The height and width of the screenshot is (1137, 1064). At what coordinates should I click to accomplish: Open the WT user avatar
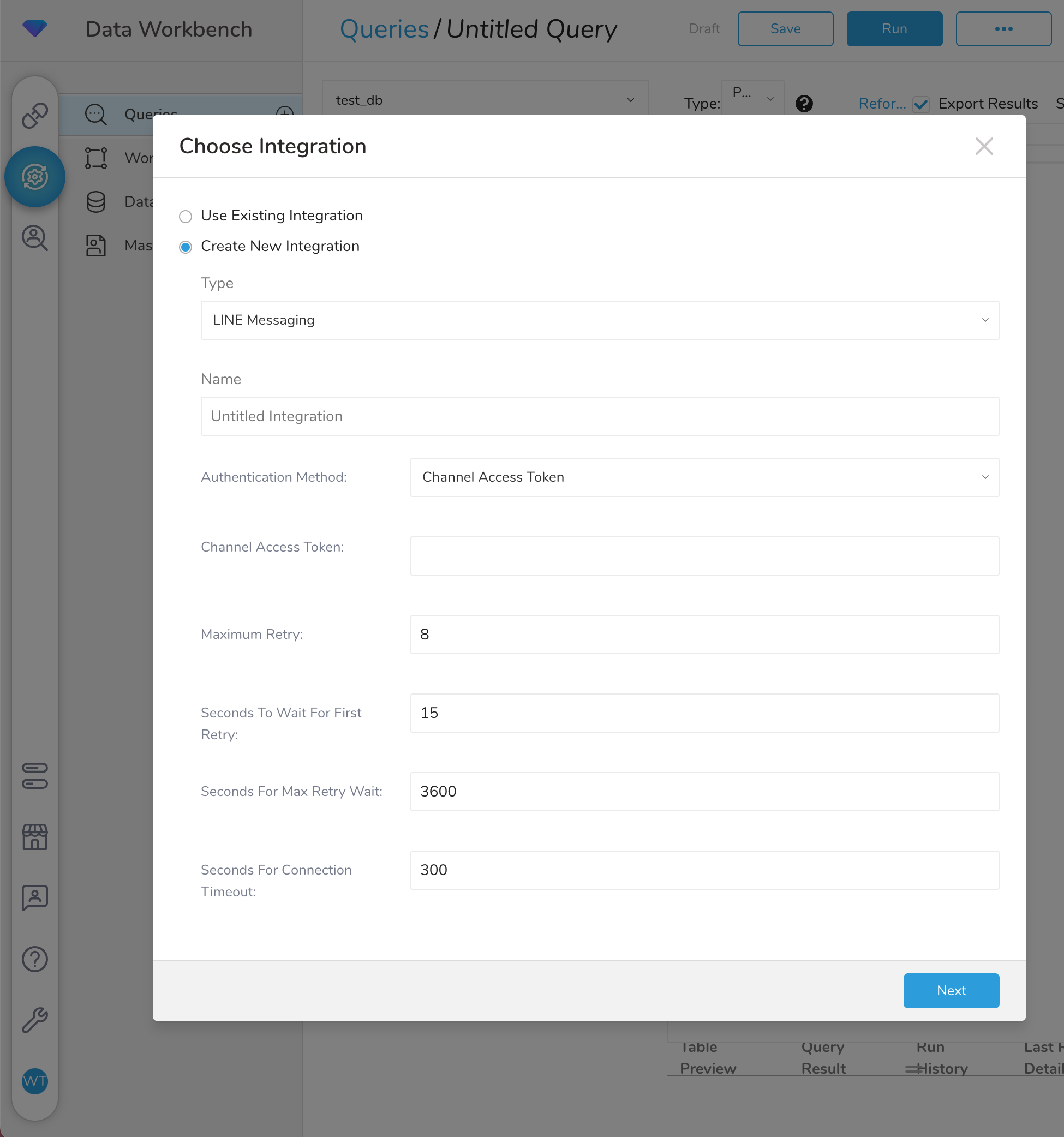[x=34, y=1081]
